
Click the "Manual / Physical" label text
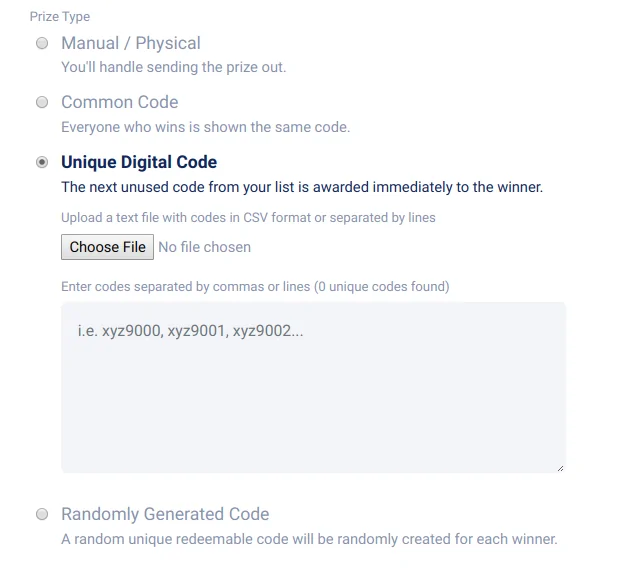click(x=131, y=43)
